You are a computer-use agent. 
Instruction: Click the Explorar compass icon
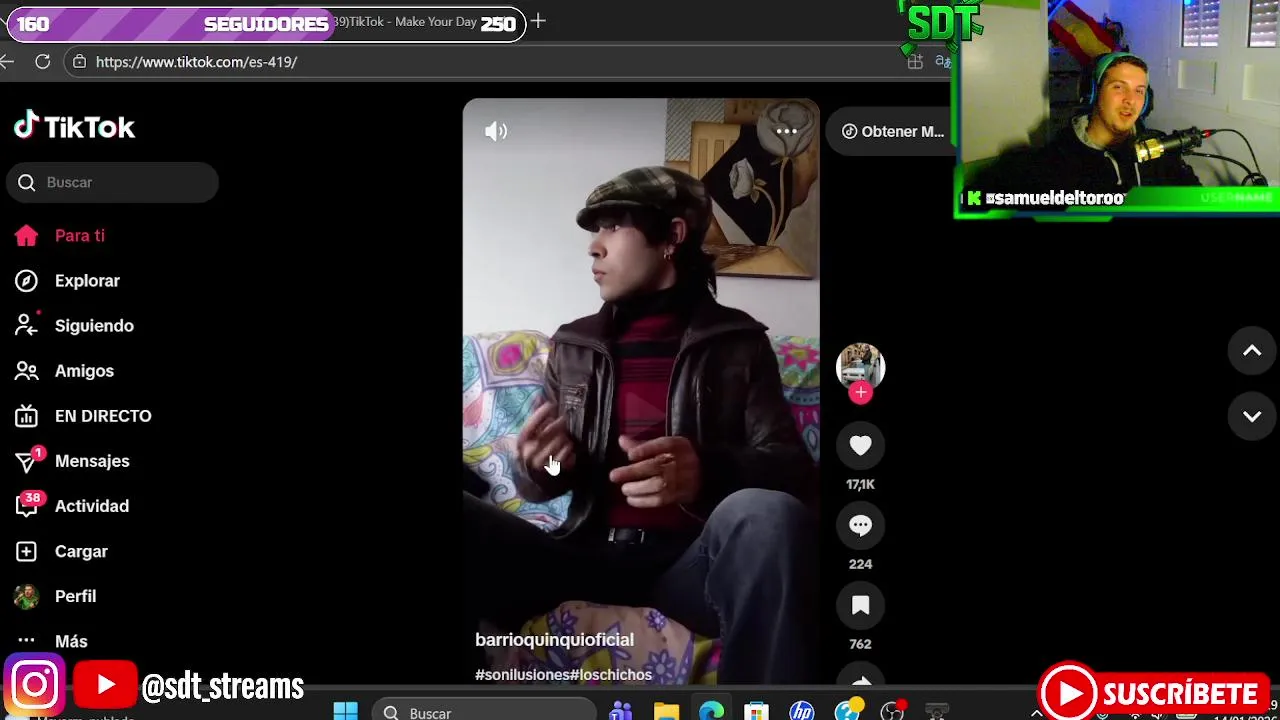click(26, 281)
